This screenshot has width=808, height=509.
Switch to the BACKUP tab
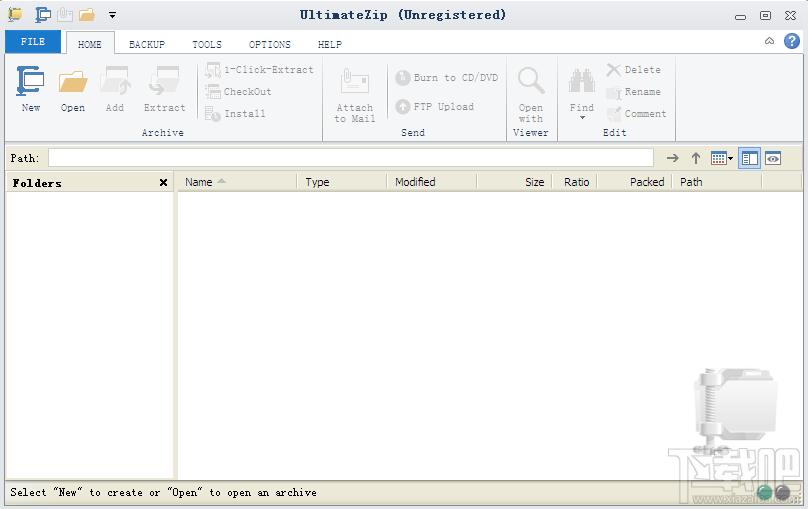point(147,44)
